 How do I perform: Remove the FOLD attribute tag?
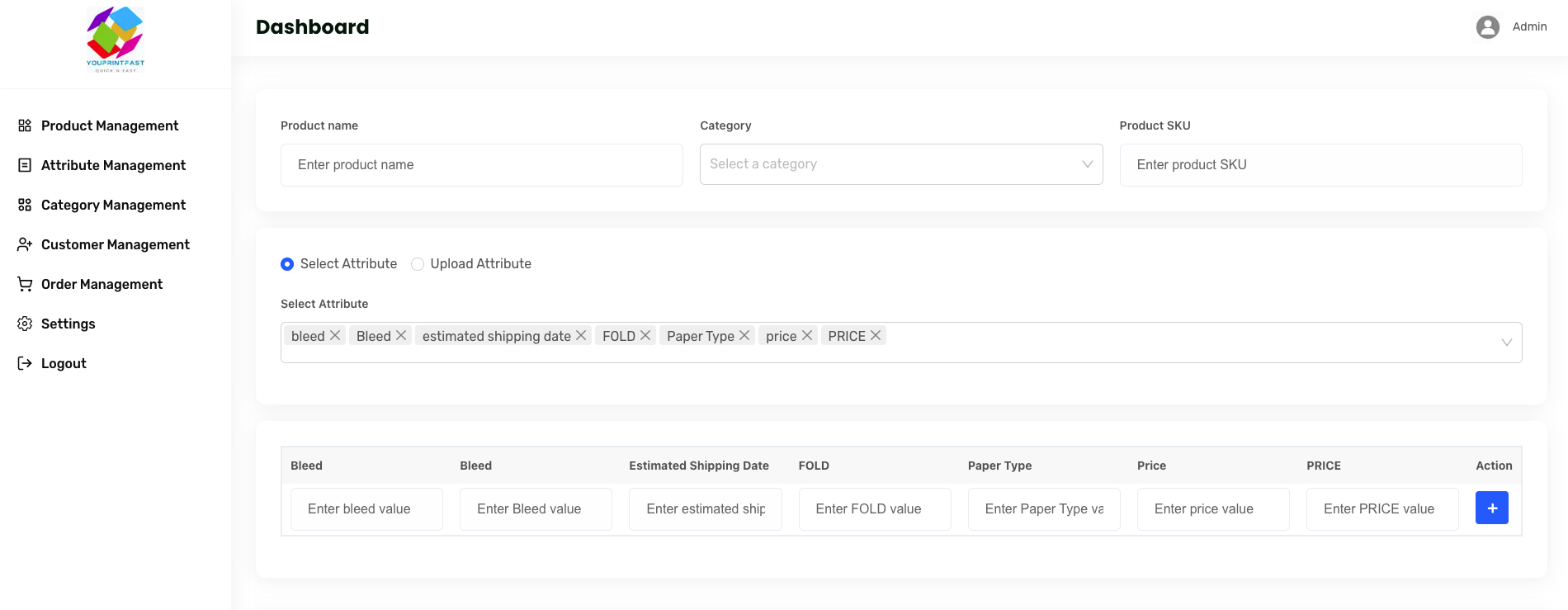(x=645, y=335)
